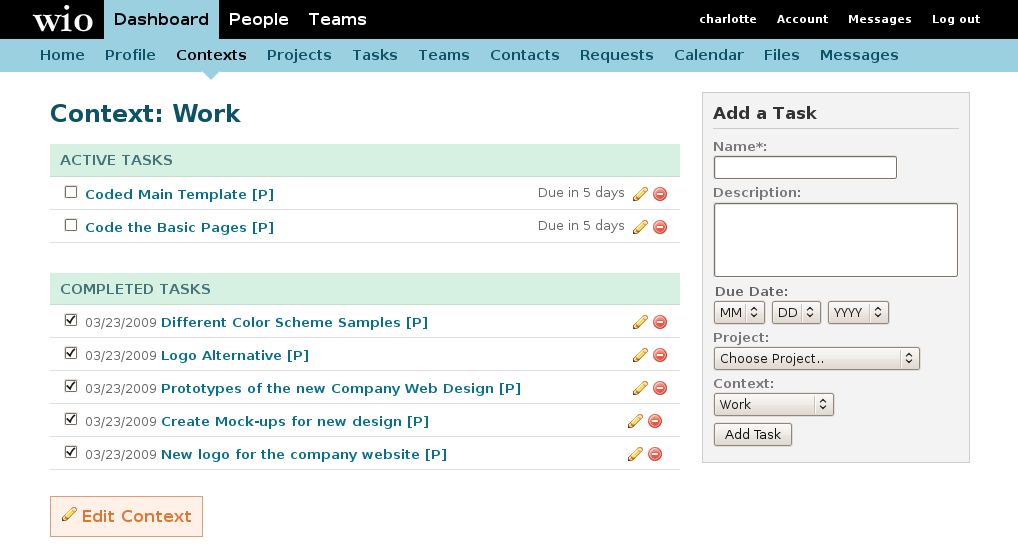1018x548 pixels.
Task: Open the YYYY year selector
Action: 858,312
